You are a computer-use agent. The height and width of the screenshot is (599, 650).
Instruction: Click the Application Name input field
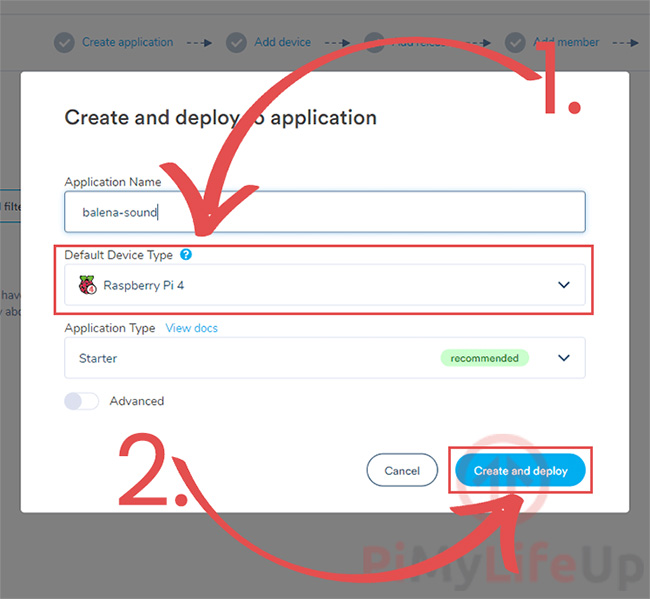tap(325, 212)
